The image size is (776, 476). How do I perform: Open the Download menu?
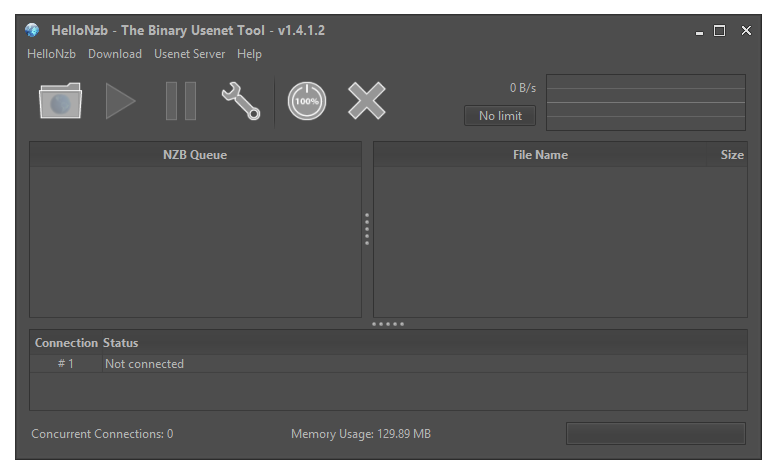pyautogui.click(x=115, y=54)
